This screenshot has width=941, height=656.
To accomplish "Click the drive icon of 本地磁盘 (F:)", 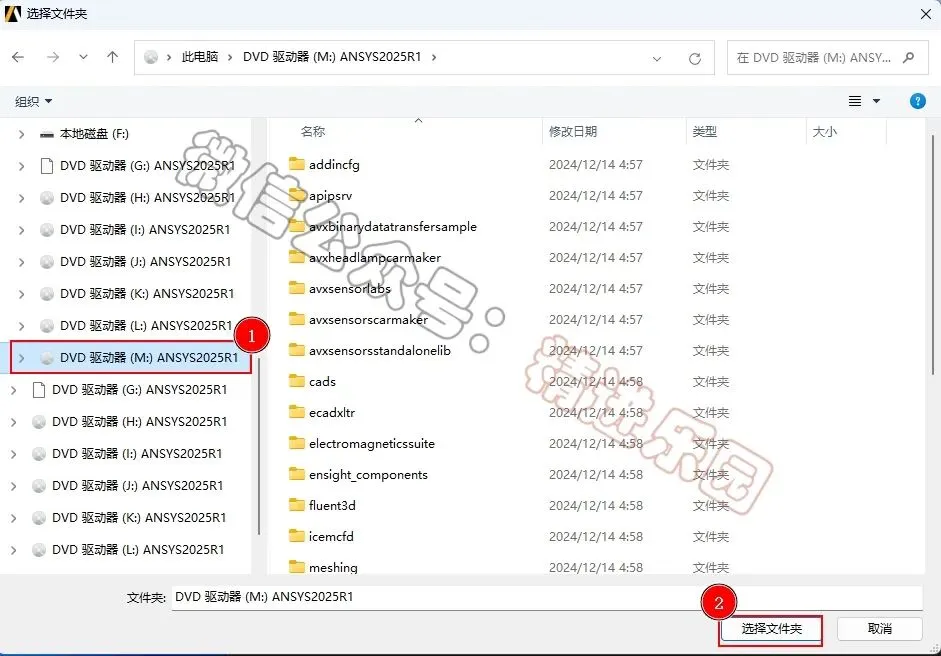I will click(x=47, y=134).
